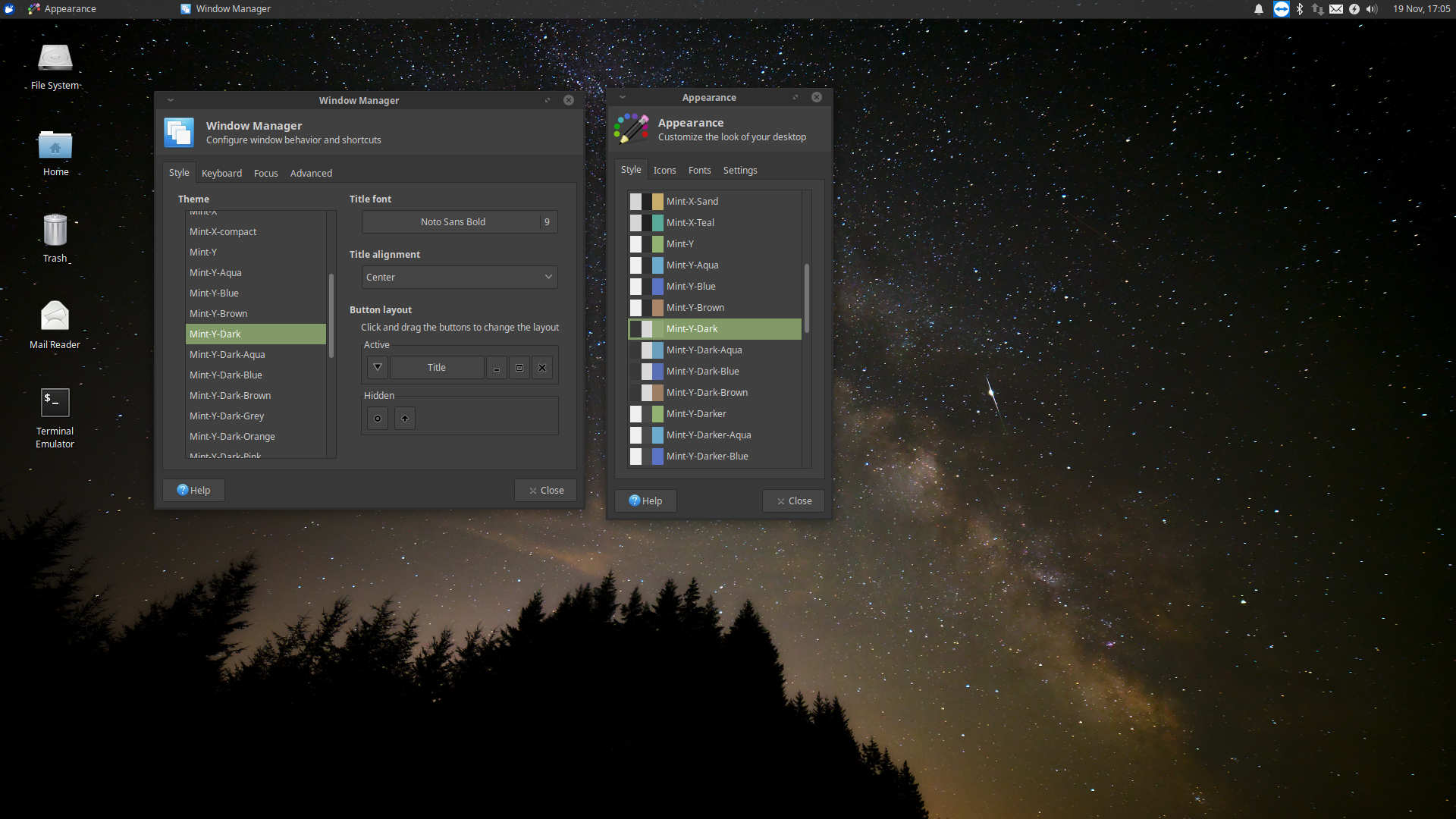Toggle checkbox next to Mint-Y-Brown style
The image size is (1456, 819).
pyautogui.click(x=636, y=307)
